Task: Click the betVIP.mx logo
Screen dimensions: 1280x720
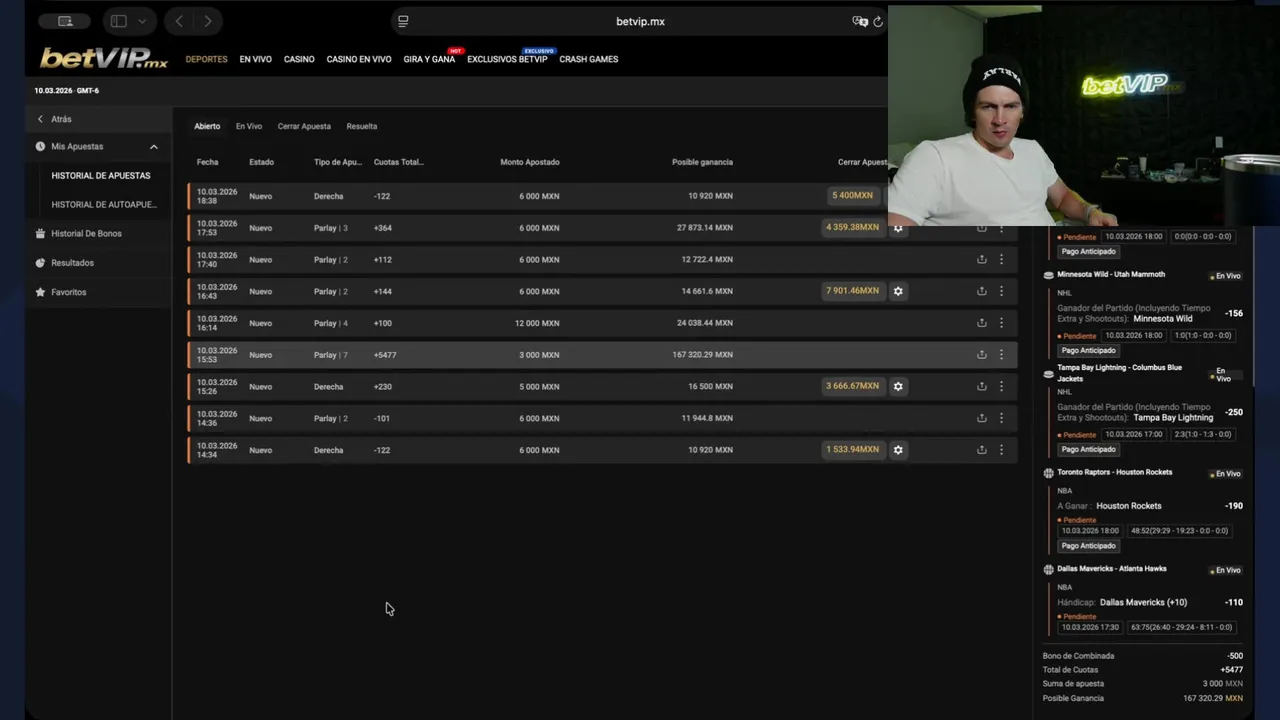Action: point(104,59)
